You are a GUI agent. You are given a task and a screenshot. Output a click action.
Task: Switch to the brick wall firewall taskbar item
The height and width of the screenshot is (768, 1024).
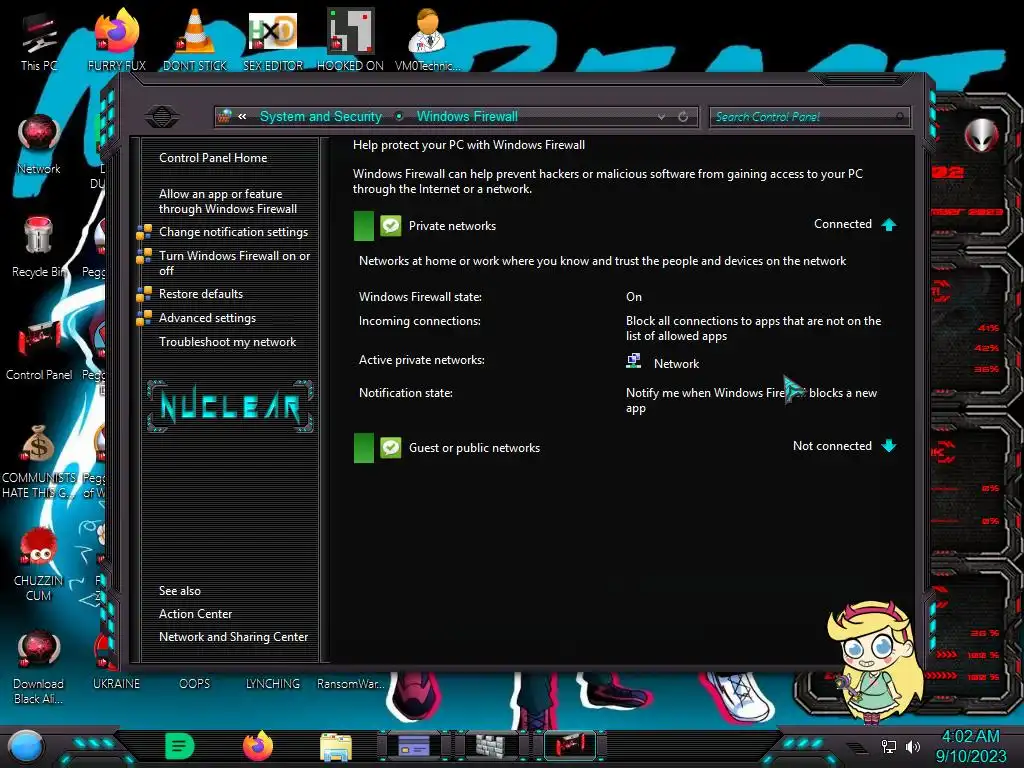point(491,746)
